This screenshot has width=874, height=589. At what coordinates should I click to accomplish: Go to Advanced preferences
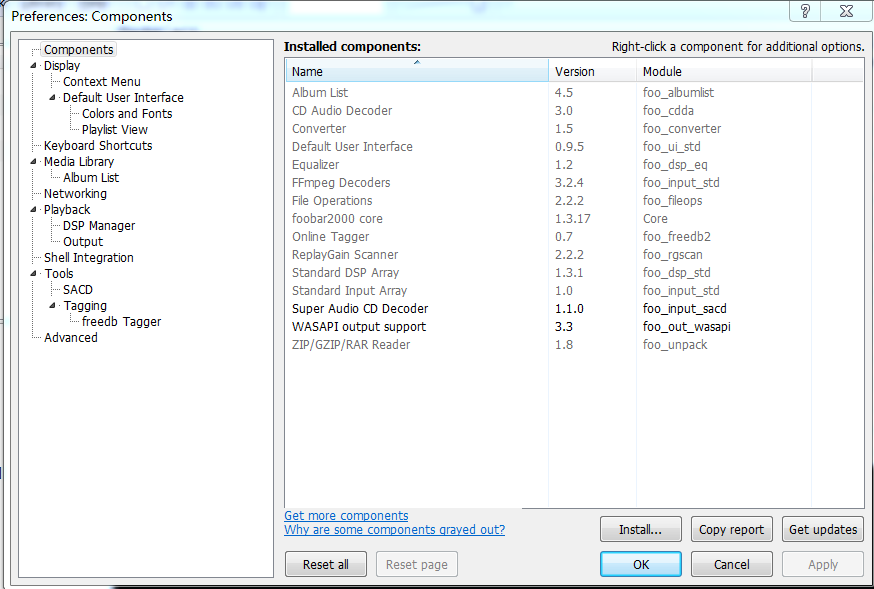point(71,338)
